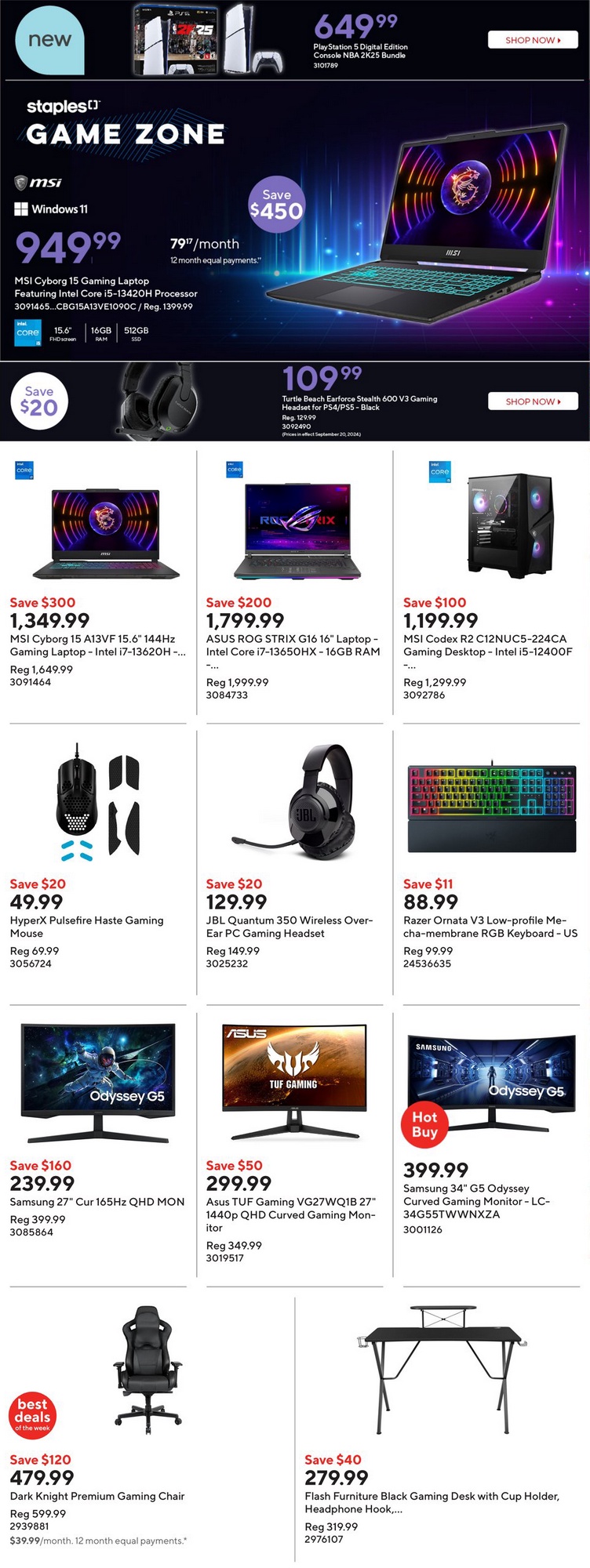Click the Staples Game Zone logo
Viewport: 590px width, 1568px height.
pyautogui.click(x=126, y=125)
